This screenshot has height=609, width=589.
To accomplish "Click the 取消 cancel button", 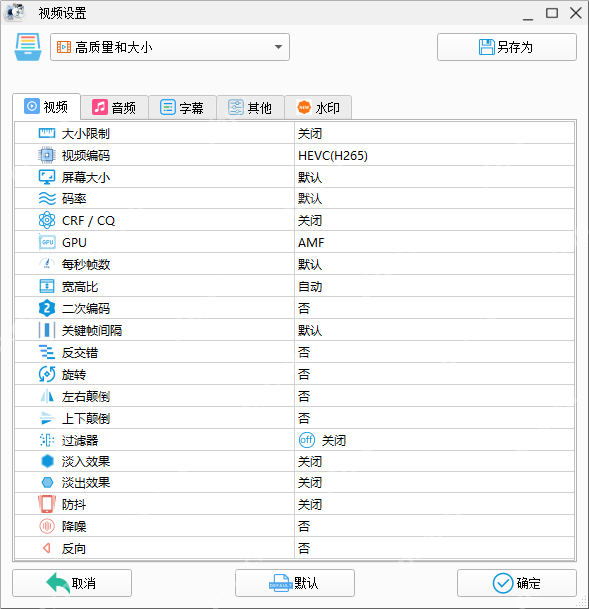I will click(72, 583).
